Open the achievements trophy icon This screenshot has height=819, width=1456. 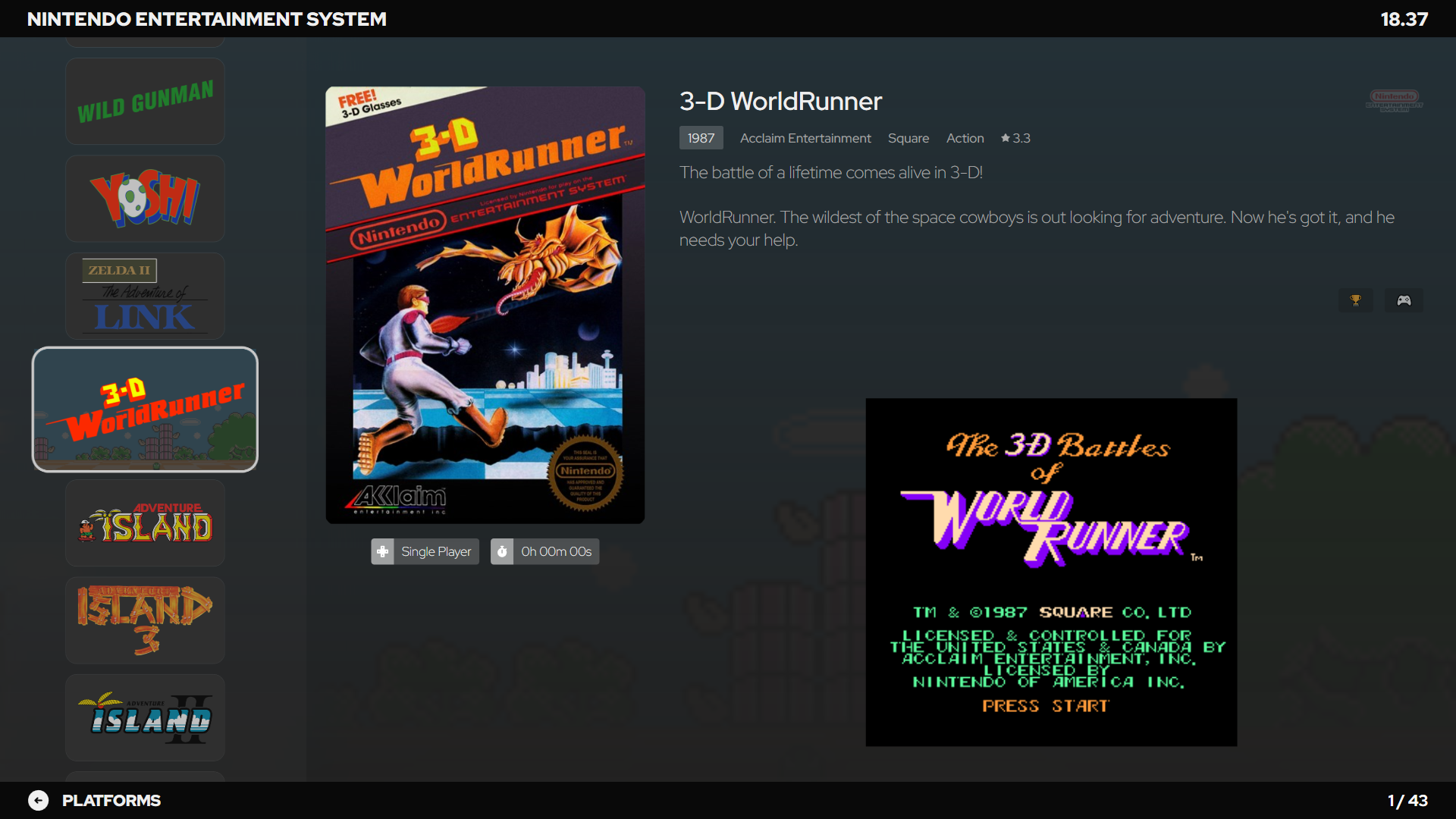(x=1356, y=300)
